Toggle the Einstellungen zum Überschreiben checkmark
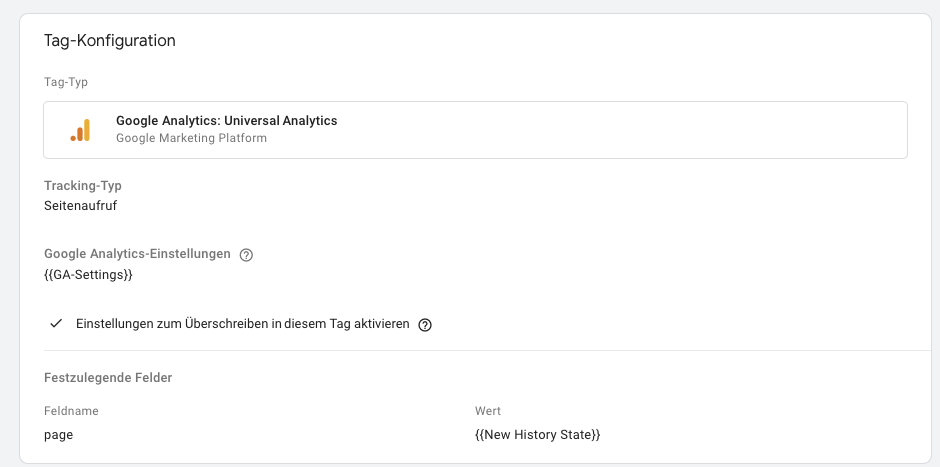 (x=56, y=324)
